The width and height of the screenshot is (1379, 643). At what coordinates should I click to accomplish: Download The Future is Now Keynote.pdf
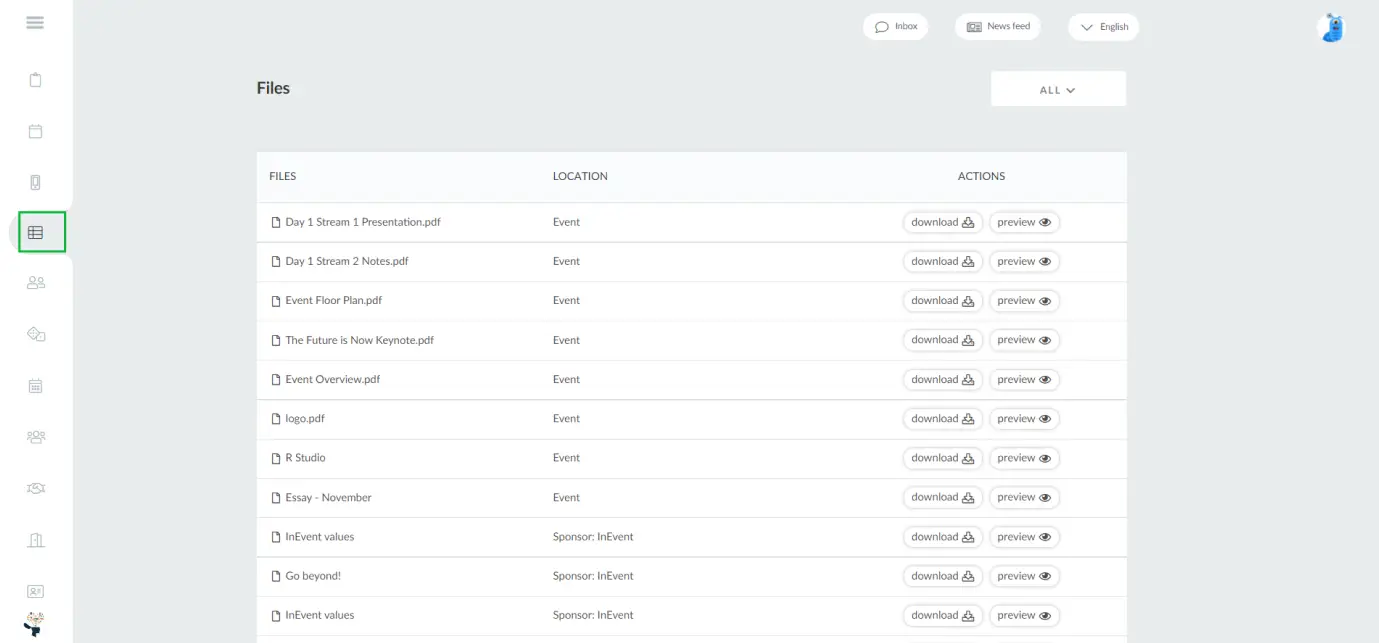(x=943, y=340)
